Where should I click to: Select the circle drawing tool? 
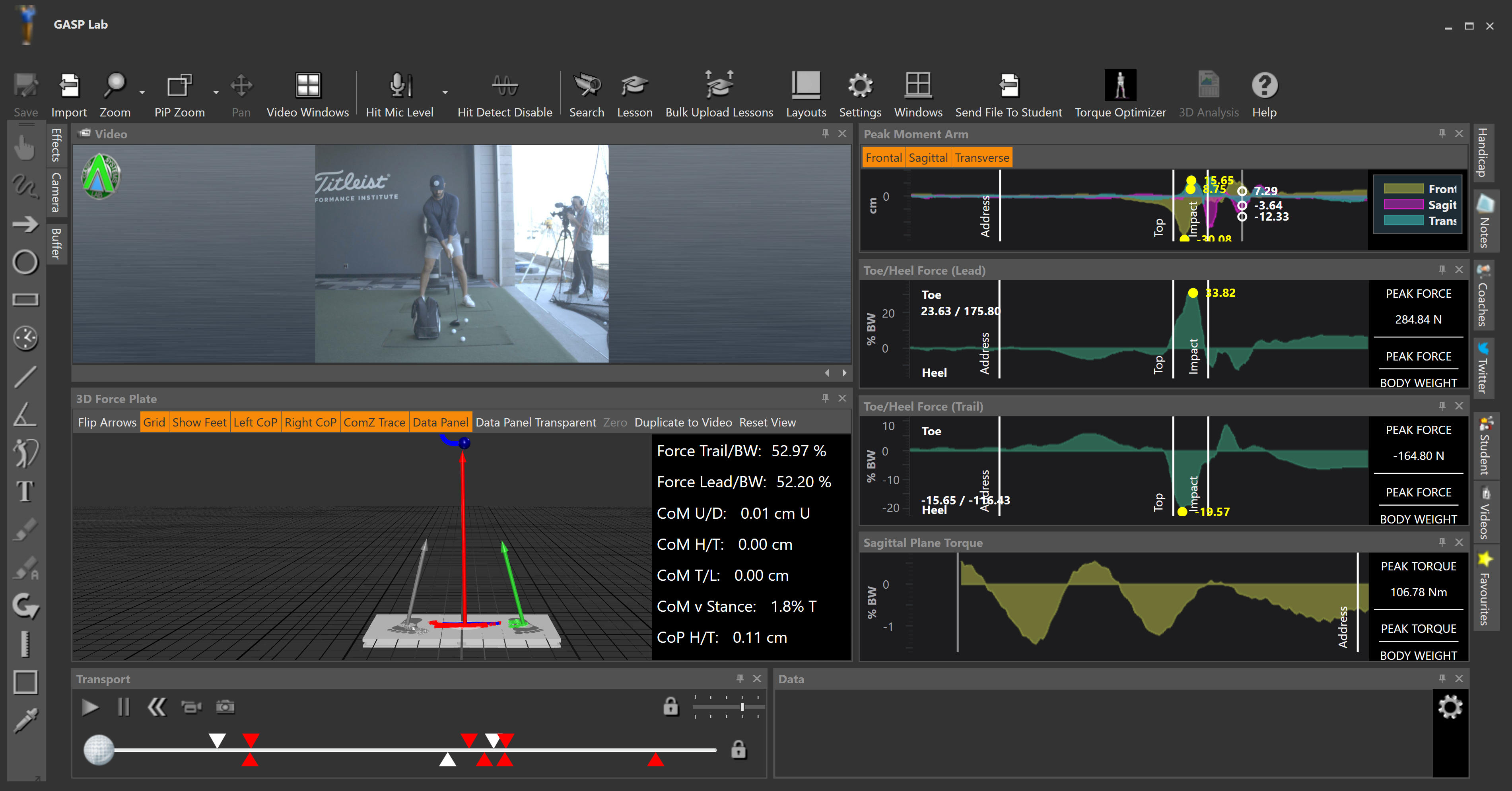tap(25, 262)
